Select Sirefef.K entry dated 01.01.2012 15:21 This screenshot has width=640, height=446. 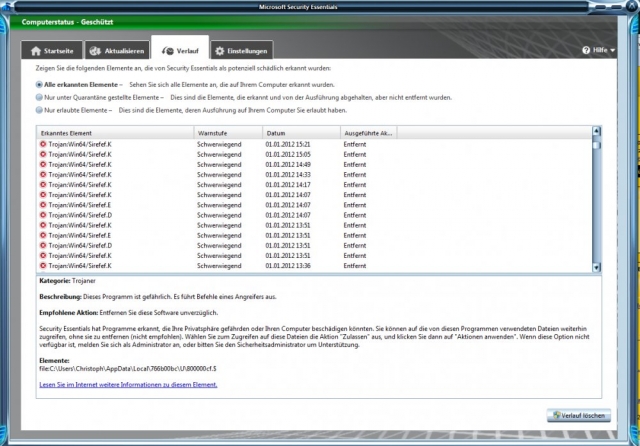coord(314,144)
